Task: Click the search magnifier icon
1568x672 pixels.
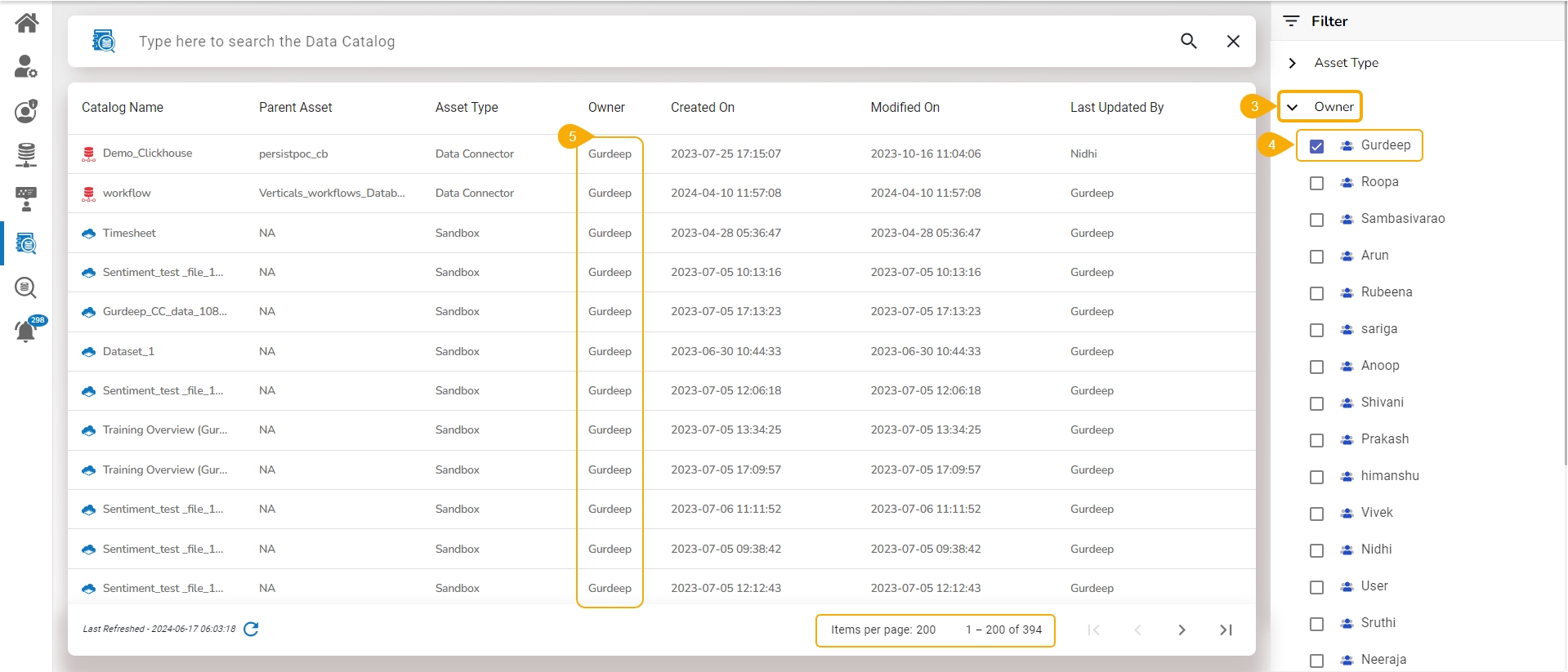Action: (x=1188, y=41)
